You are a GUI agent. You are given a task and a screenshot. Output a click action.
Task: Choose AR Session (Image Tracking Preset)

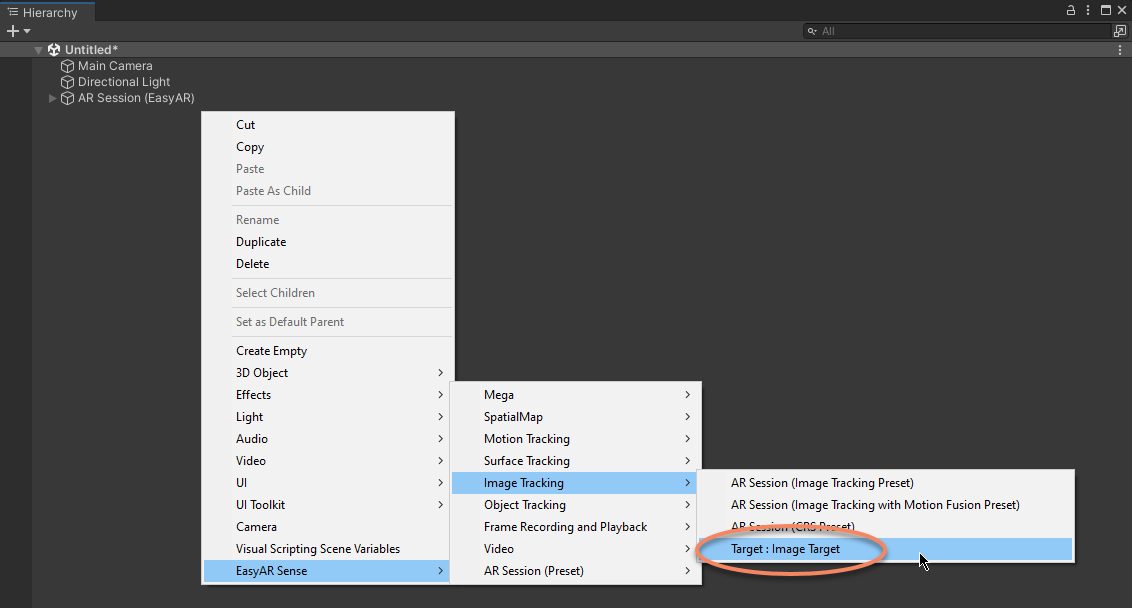coord(822,483)
